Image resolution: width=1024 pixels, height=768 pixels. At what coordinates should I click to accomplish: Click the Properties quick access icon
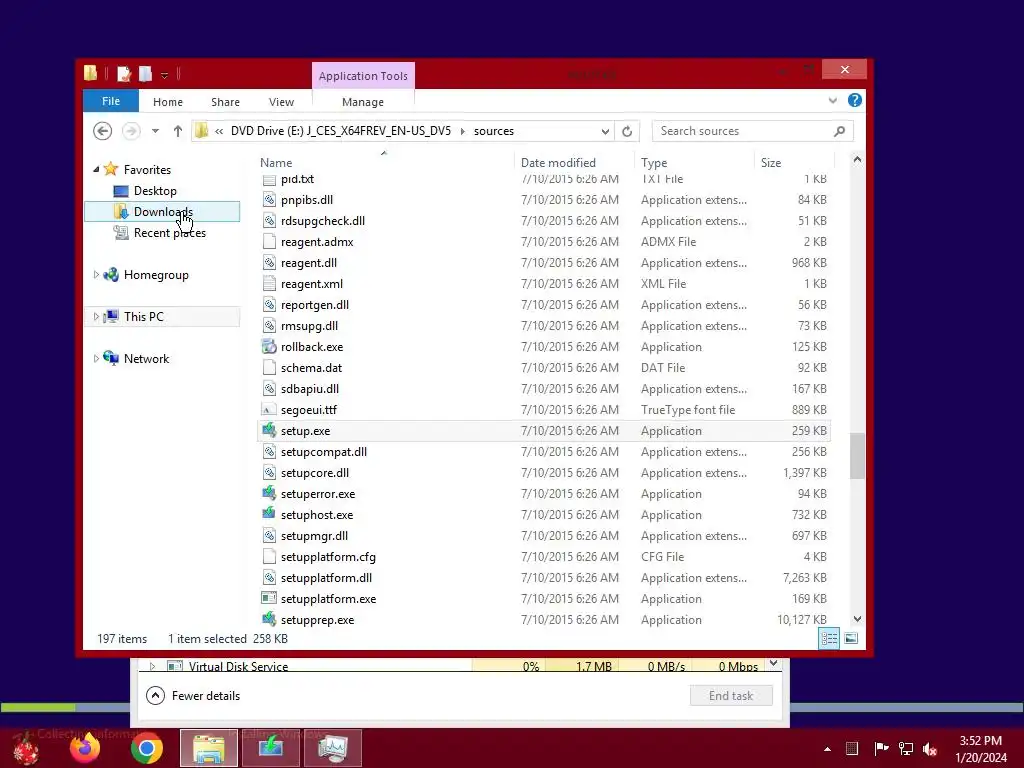(x=123, y=74)
